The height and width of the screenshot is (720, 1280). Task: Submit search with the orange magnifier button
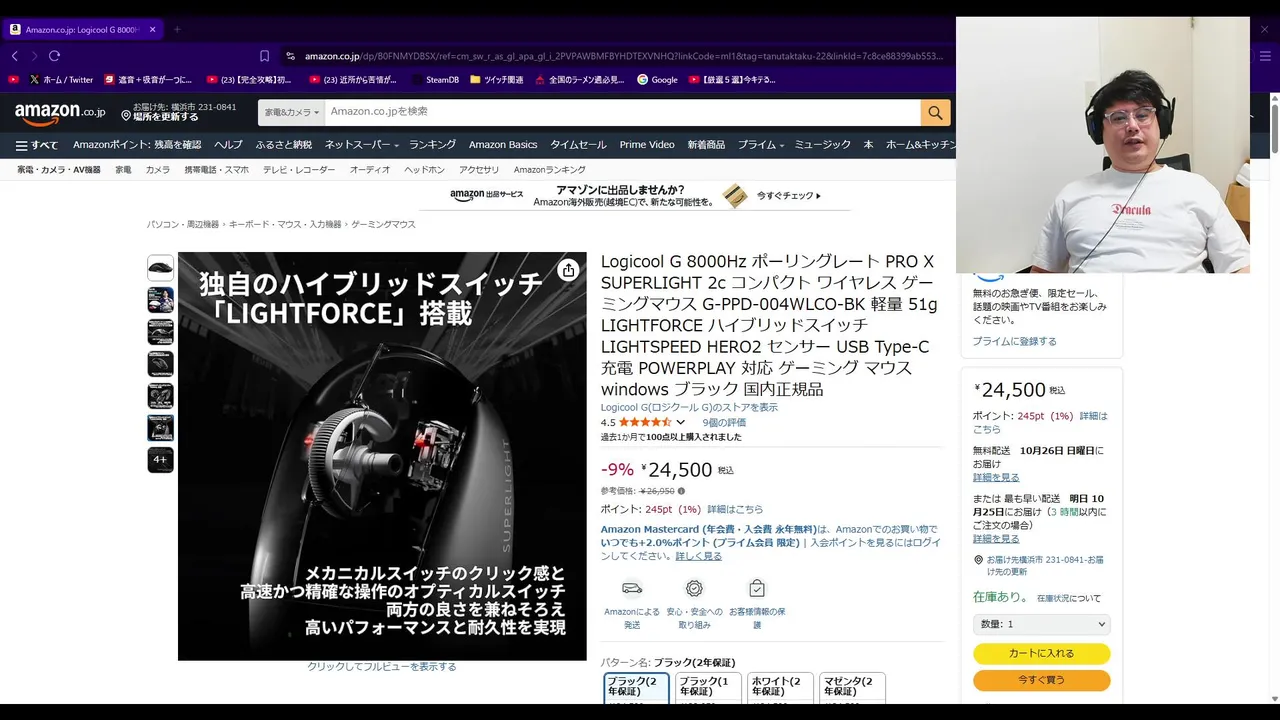click(935, 112)
